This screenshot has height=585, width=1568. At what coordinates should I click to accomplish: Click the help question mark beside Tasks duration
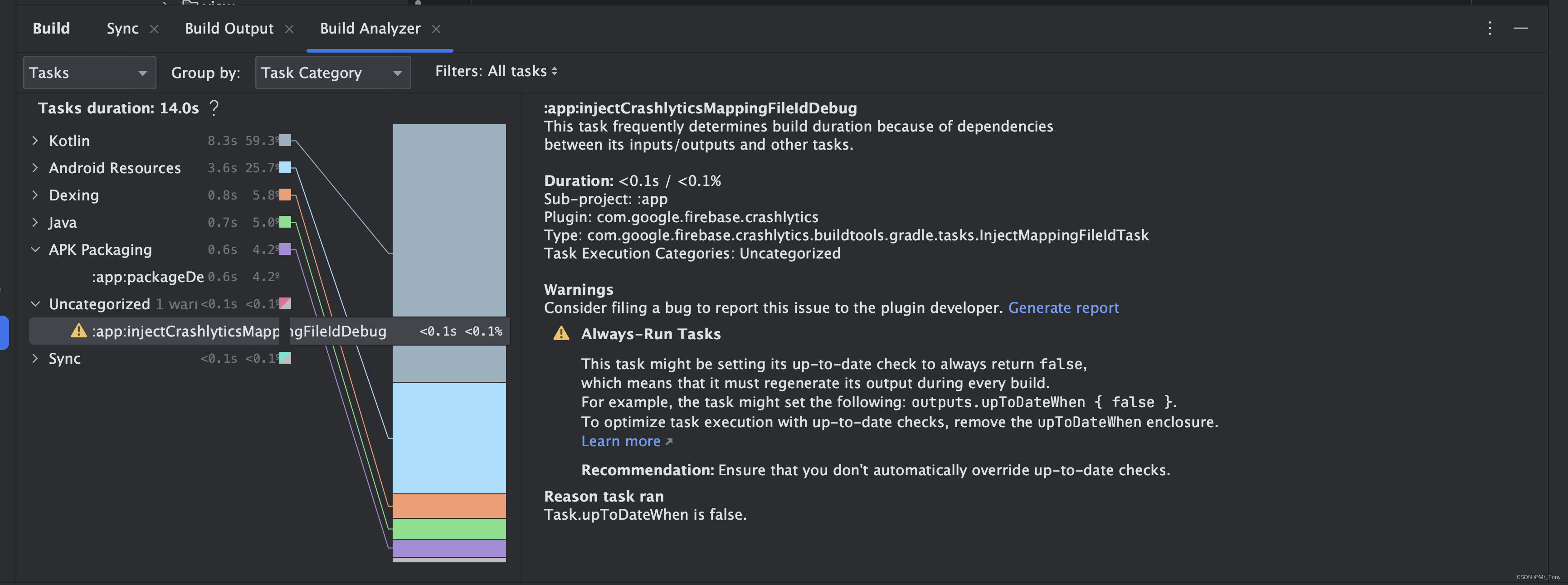[x=214, y=108]
